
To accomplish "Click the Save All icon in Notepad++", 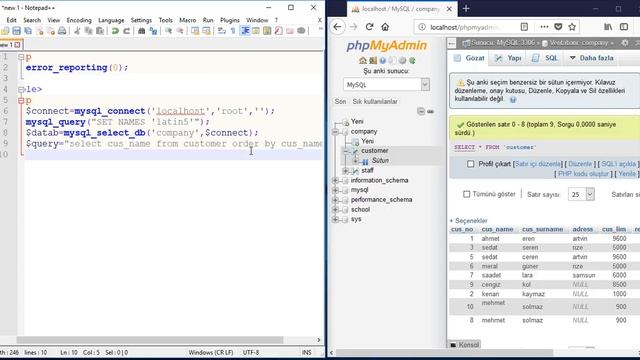I will tap(28, 31).
